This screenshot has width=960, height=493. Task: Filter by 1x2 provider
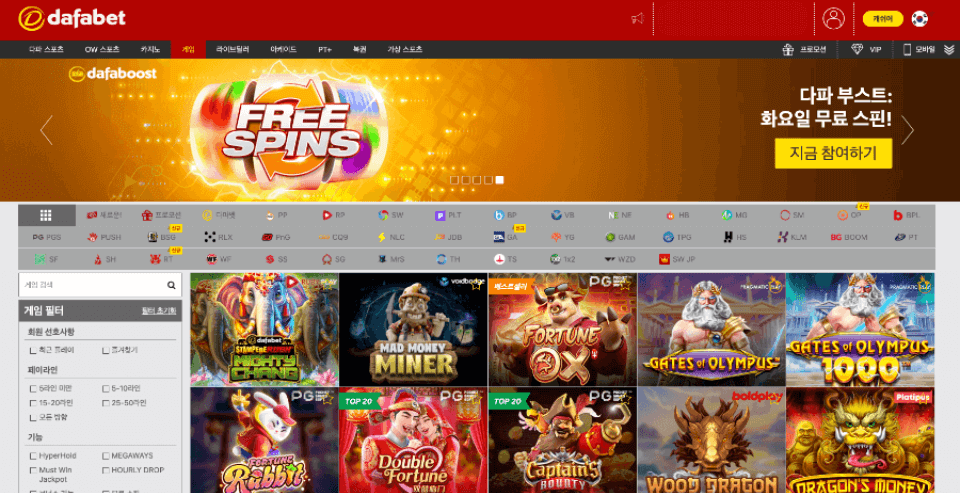[563, 259]
